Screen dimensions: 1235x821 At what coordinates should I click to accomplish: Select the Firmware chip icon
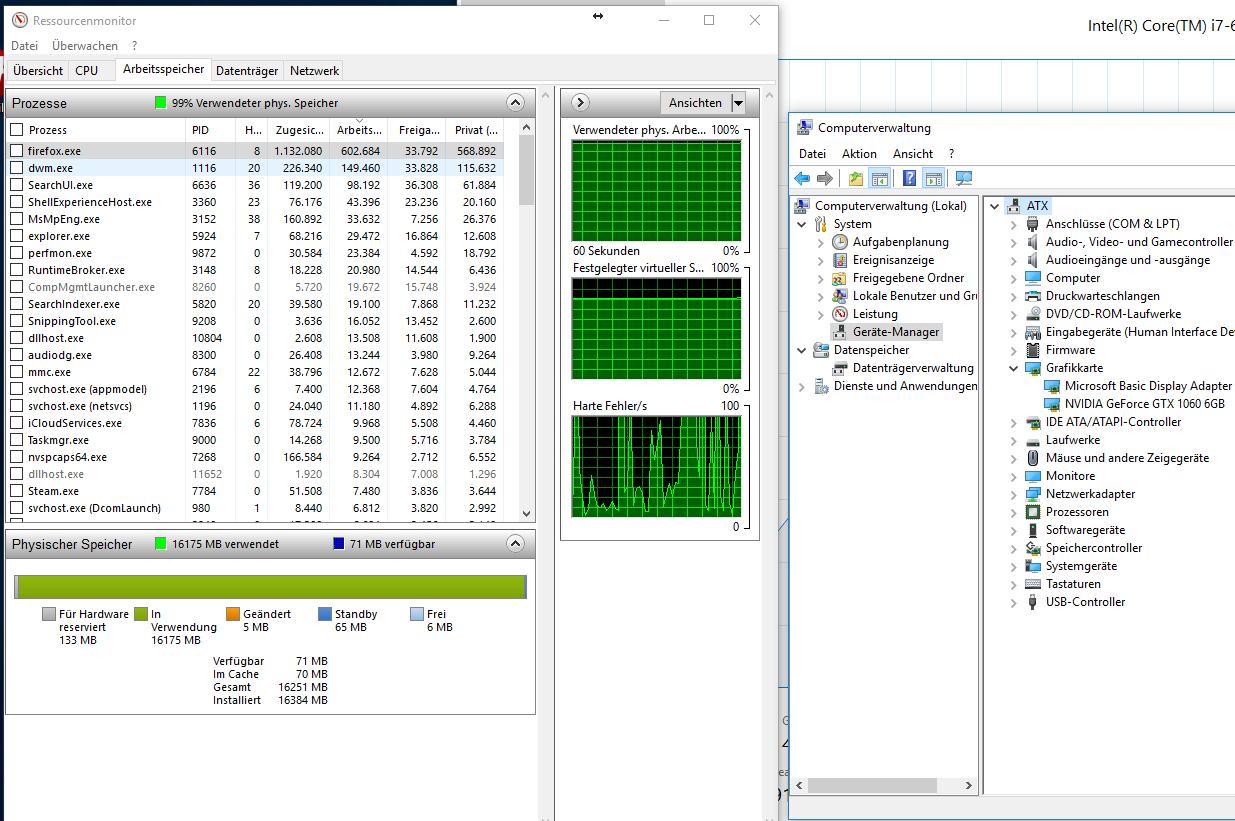[1033, 350]
